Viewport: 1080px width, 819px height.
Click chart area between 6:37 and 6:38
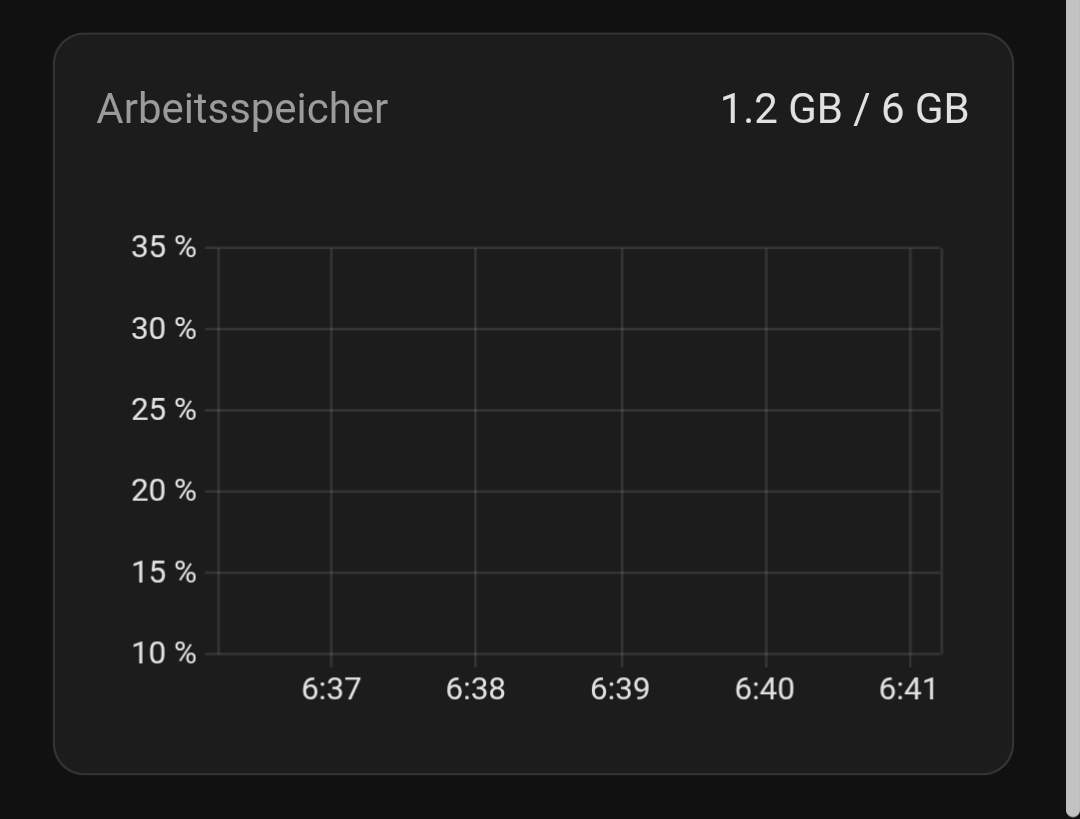[x=404, y=450]
